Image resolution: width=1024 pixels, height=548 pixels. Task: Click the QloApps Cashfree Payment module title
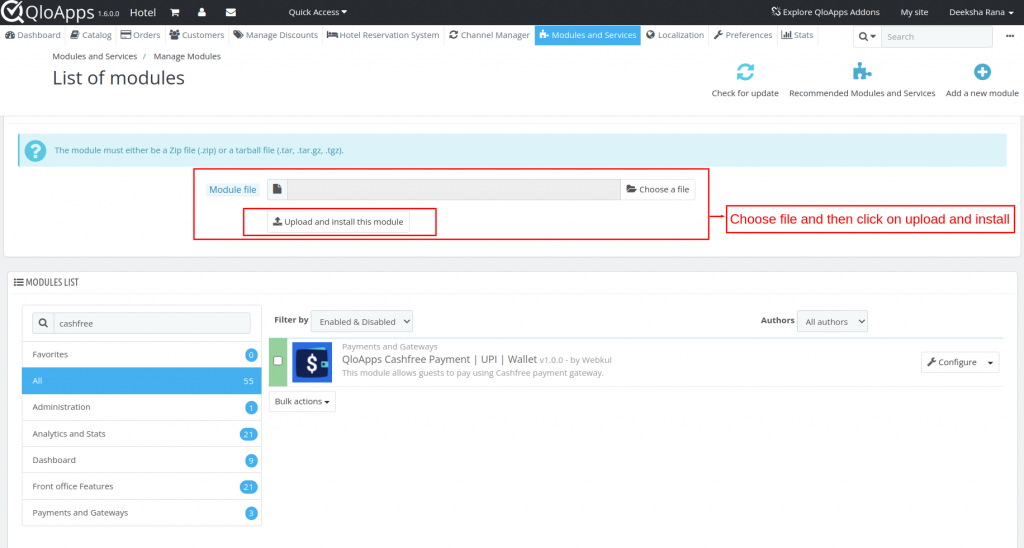(439, 359)
